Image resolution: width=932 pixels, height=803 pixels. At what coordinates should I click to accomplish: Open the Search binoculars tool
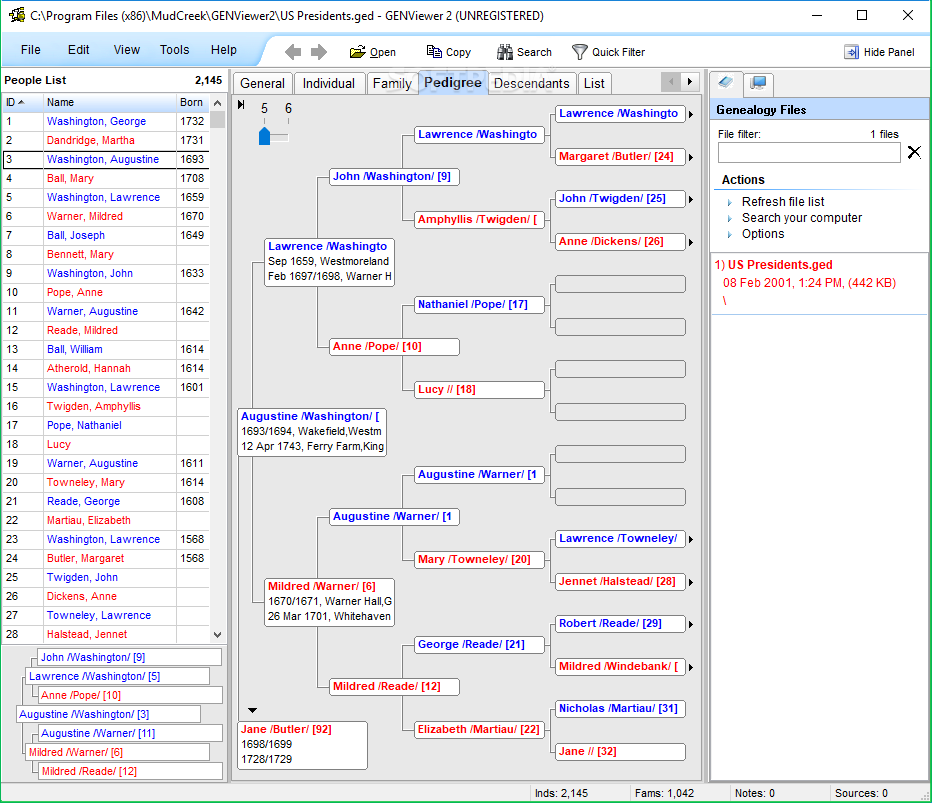[524, 52]
